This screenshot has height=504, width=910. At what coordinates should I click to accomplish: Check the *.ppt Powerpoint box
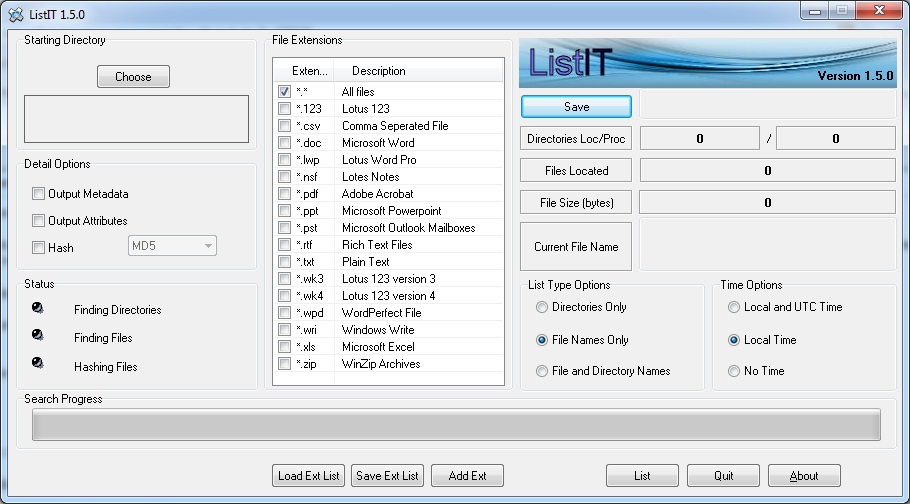click(284, 211)
